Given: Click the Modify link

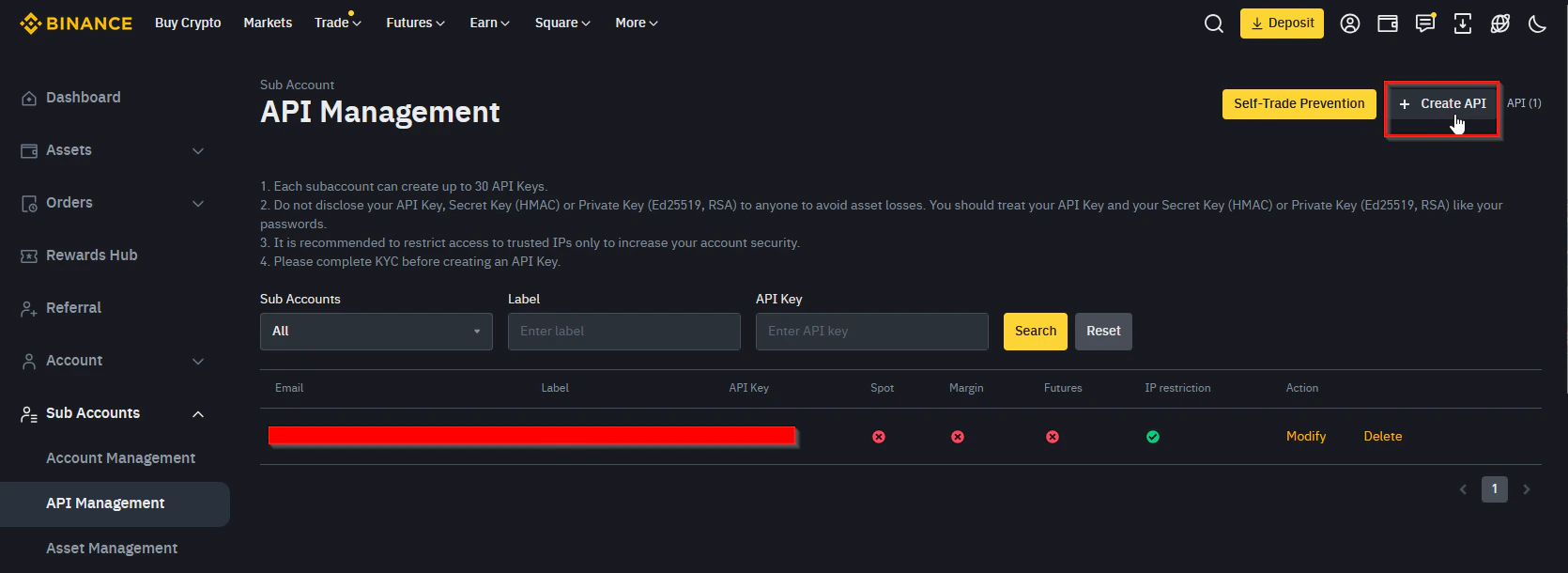Looking at the screenshot, I should click(x=1306, y=437).
